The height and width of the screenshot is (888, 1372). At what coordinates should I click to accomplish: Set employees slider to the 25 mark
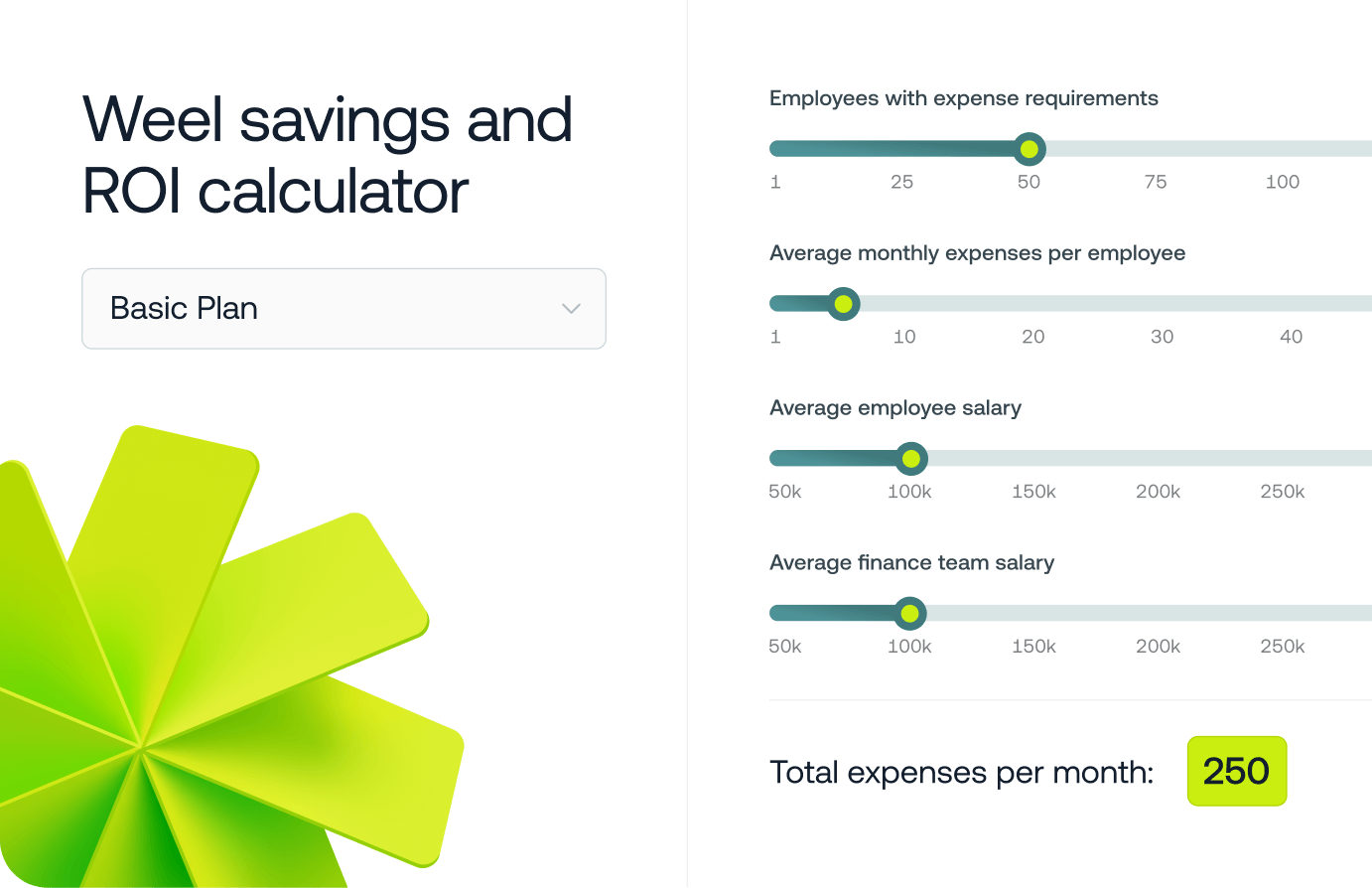[902, 149]
